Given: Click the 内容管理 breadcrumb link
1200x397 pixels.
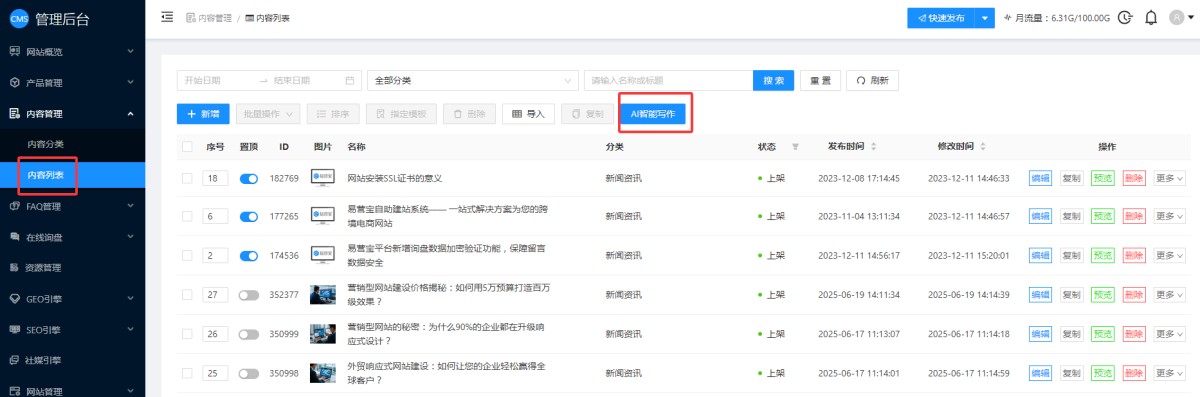Looking at the screenshot, I should [x=208, y=18].
